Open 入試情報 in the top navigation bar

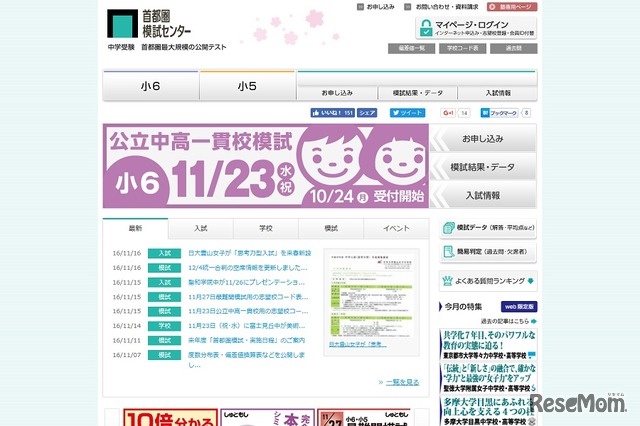pyautogui.click(x=498, y=93)
